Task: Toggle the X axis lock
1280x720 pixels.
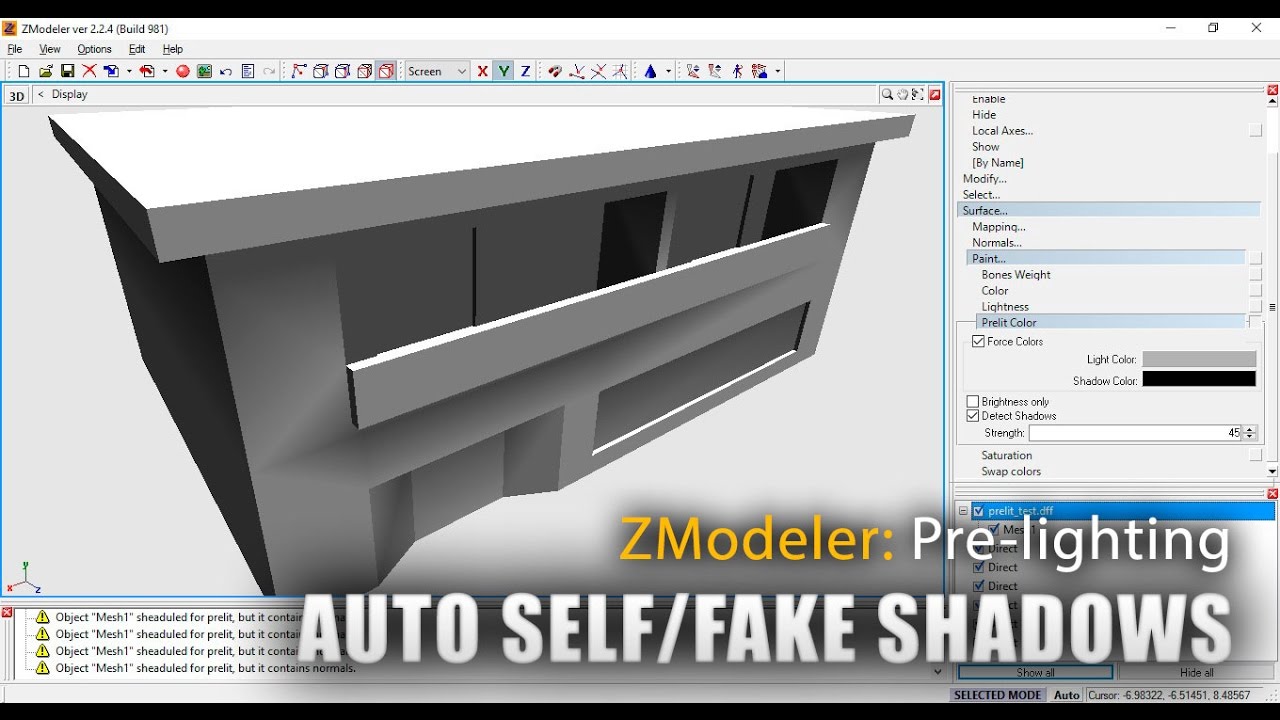Action: click(x=482, y=71)
